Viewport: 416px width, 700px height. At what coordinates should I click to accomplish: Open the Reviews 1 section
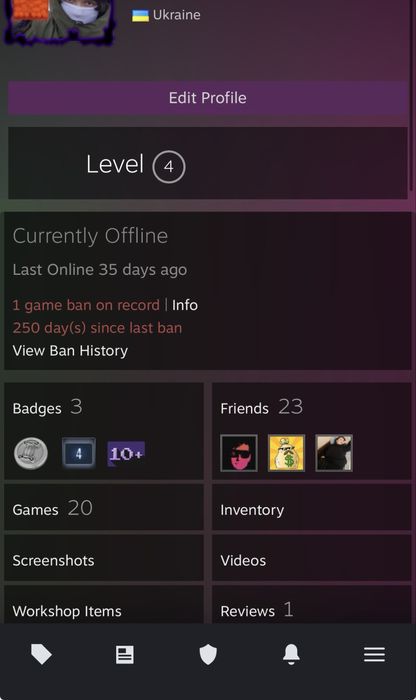[x=312, y=606]
